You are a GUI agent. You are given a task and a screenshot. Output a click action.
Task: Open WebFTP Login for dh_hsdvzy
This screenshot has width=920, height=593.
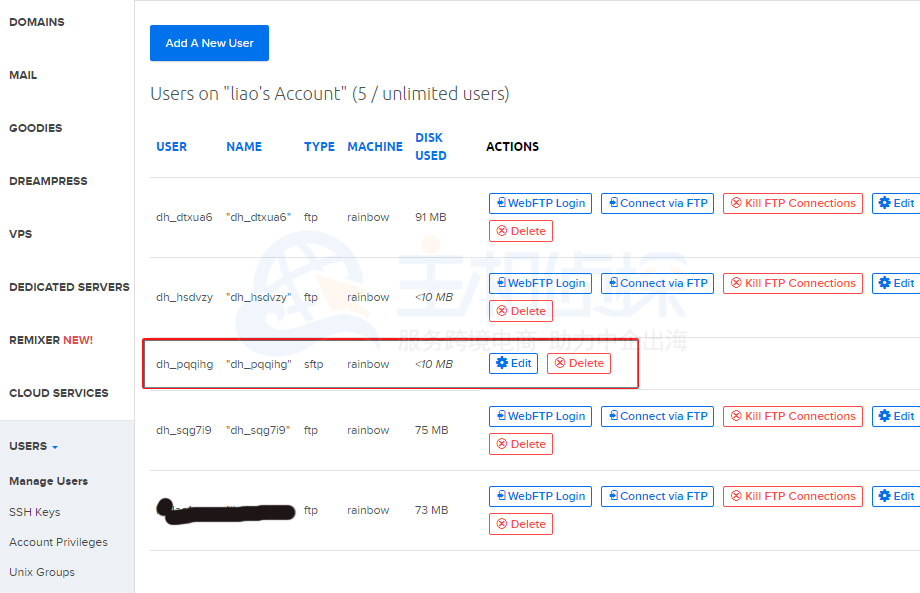(540, 283)
